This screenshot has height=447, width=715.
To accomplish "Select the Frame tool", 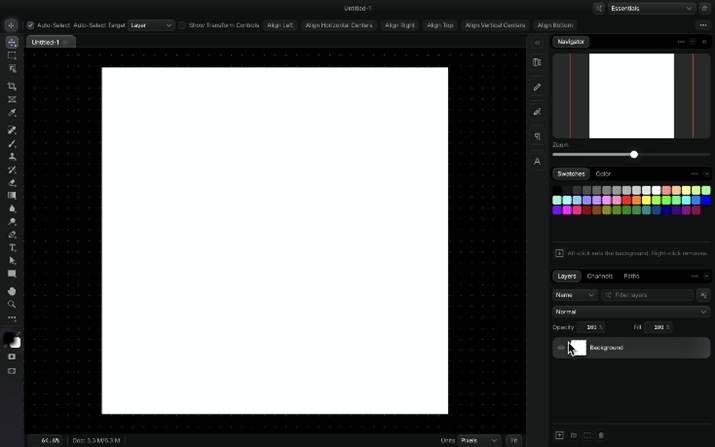I will tap(12, 99).
